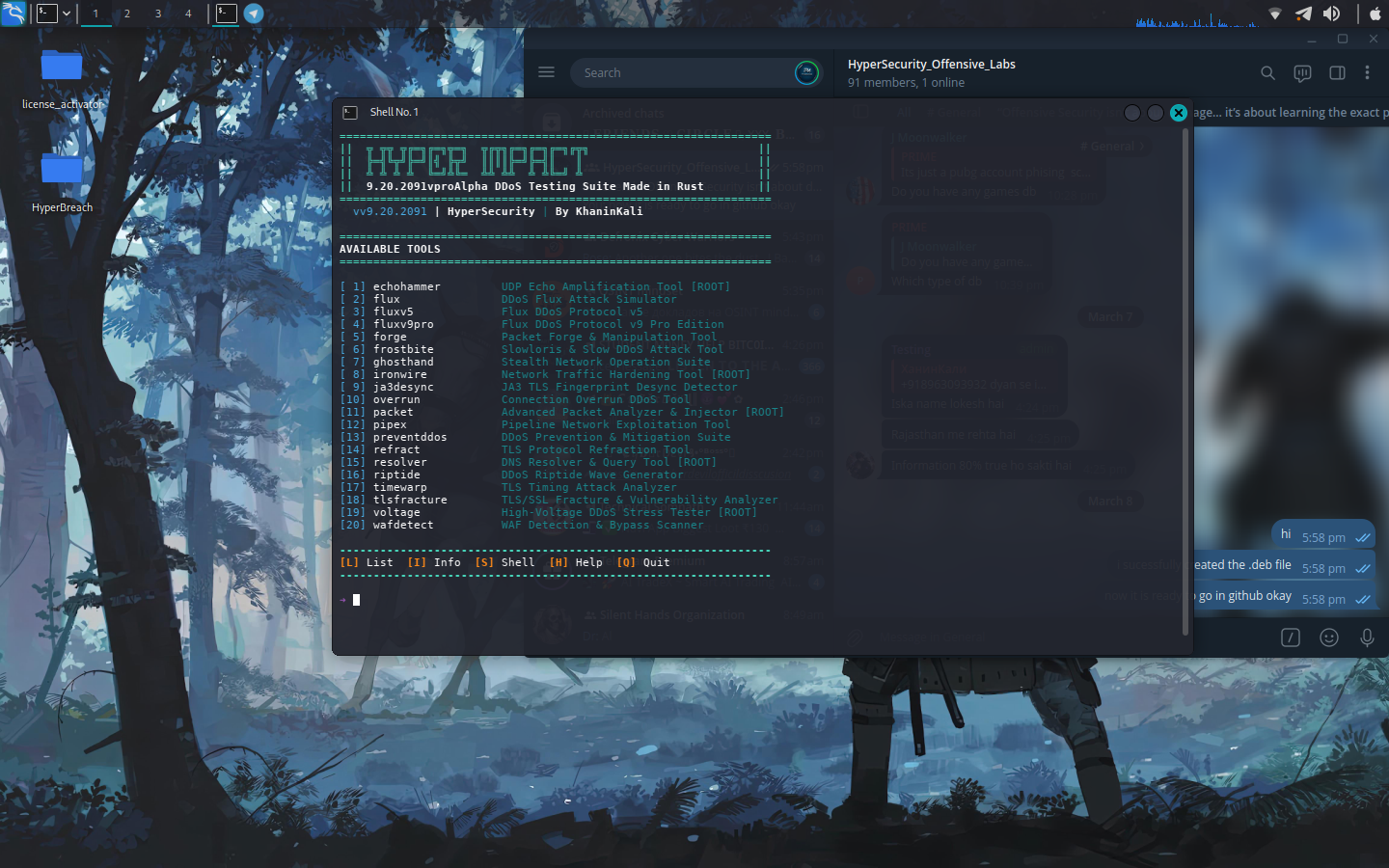1389x868 pixels.
Task: Click the 'timewarp' tool entry
Action: (x=399, y=488)
